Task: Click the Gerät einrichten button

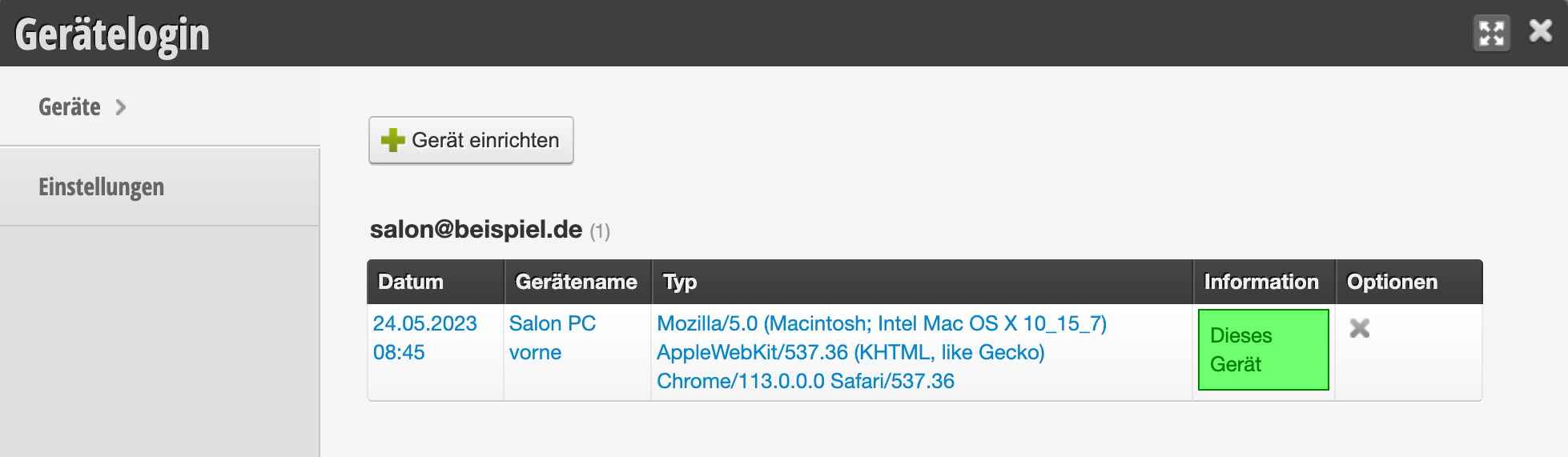Action: [471, 140]
